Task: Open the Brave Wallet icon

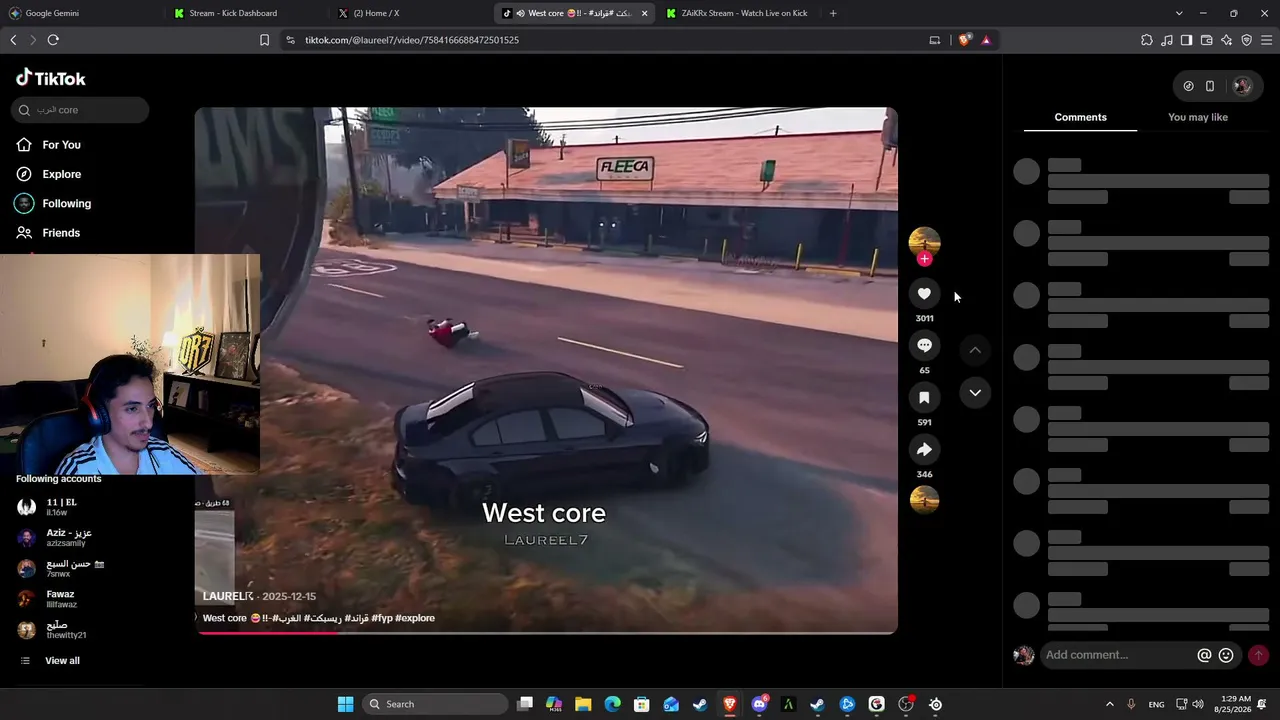Action: 1206,40
